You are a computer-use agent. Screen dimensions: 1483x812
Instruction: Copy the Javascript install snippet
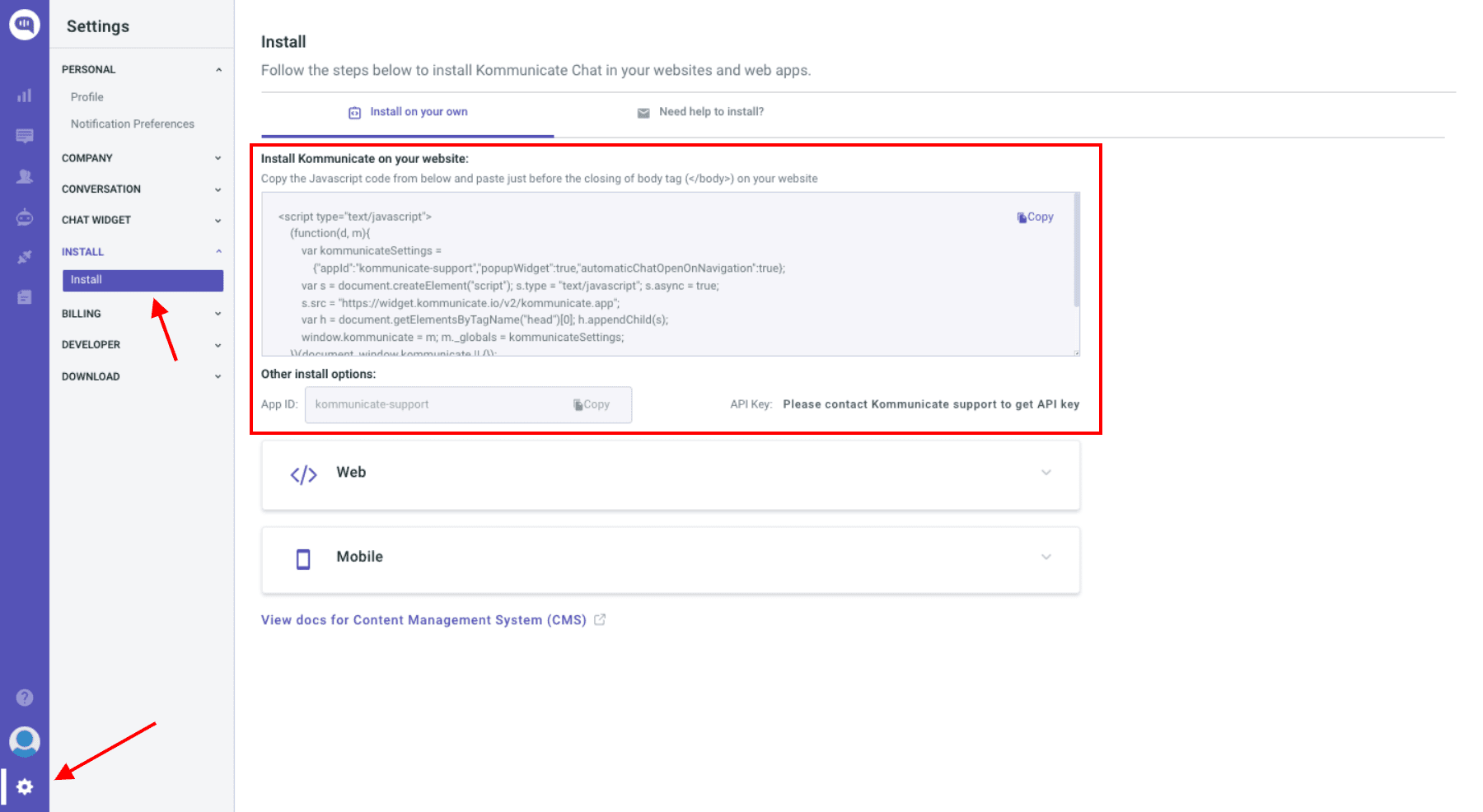point(1035,216)
